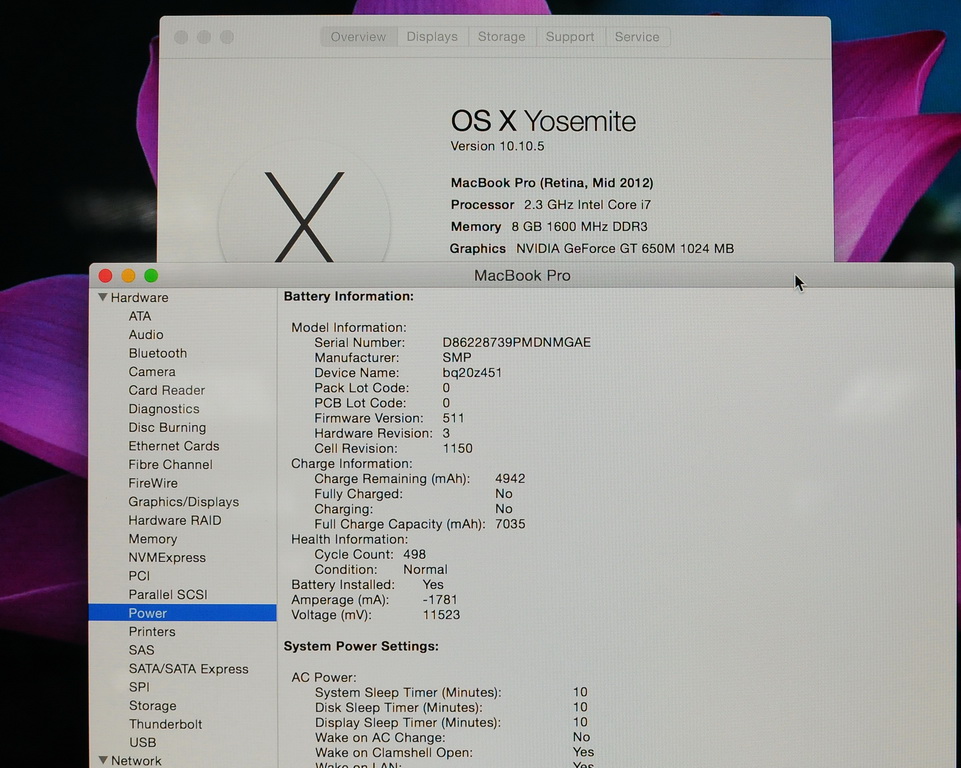Screen dimensions: 961x768
Task: Select Printers in the sidebar
Action: pos(152,632)
